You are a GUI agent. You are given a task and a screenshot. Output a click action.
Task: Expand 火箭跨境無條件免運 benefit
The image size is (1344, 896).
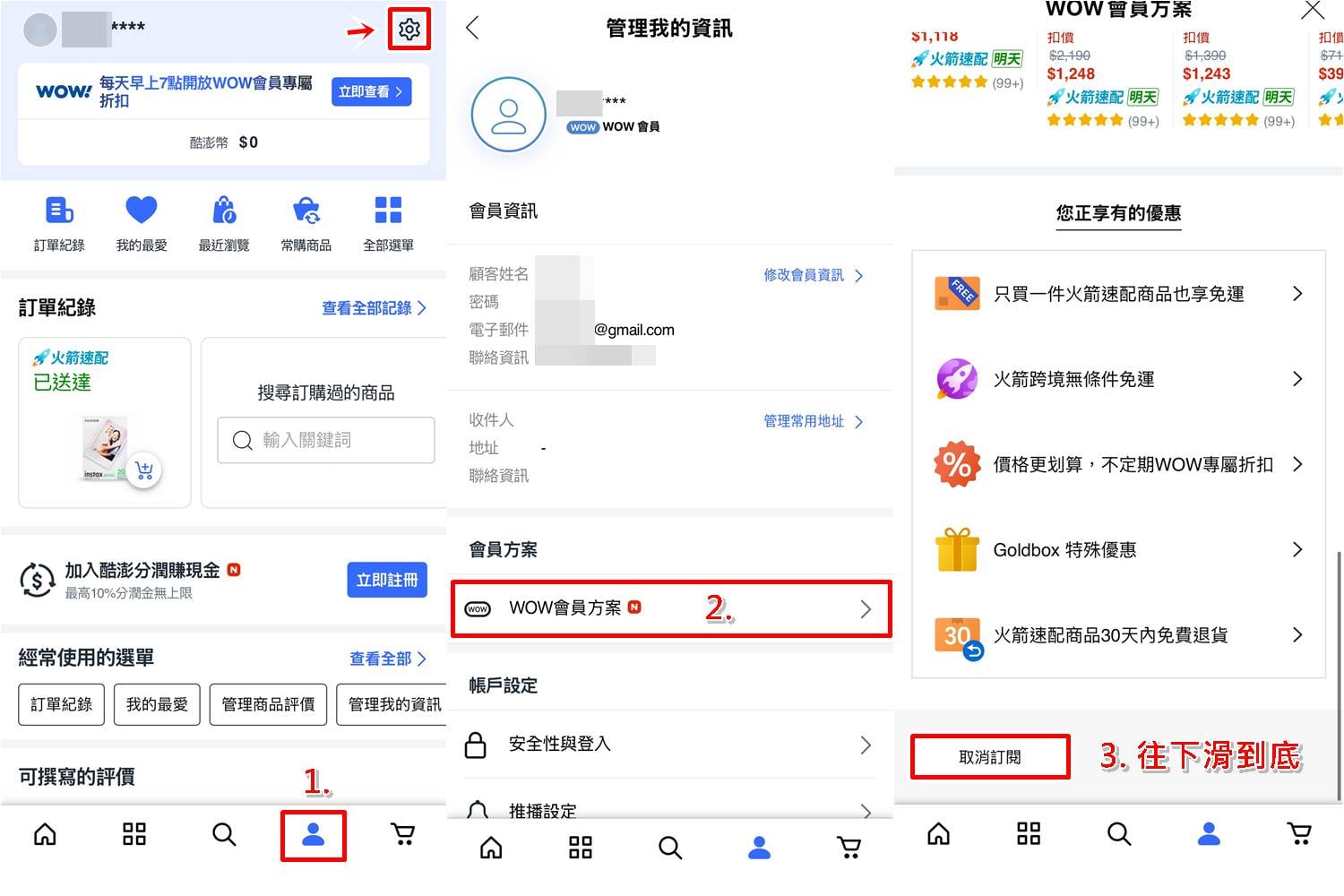click(1118, 379)
